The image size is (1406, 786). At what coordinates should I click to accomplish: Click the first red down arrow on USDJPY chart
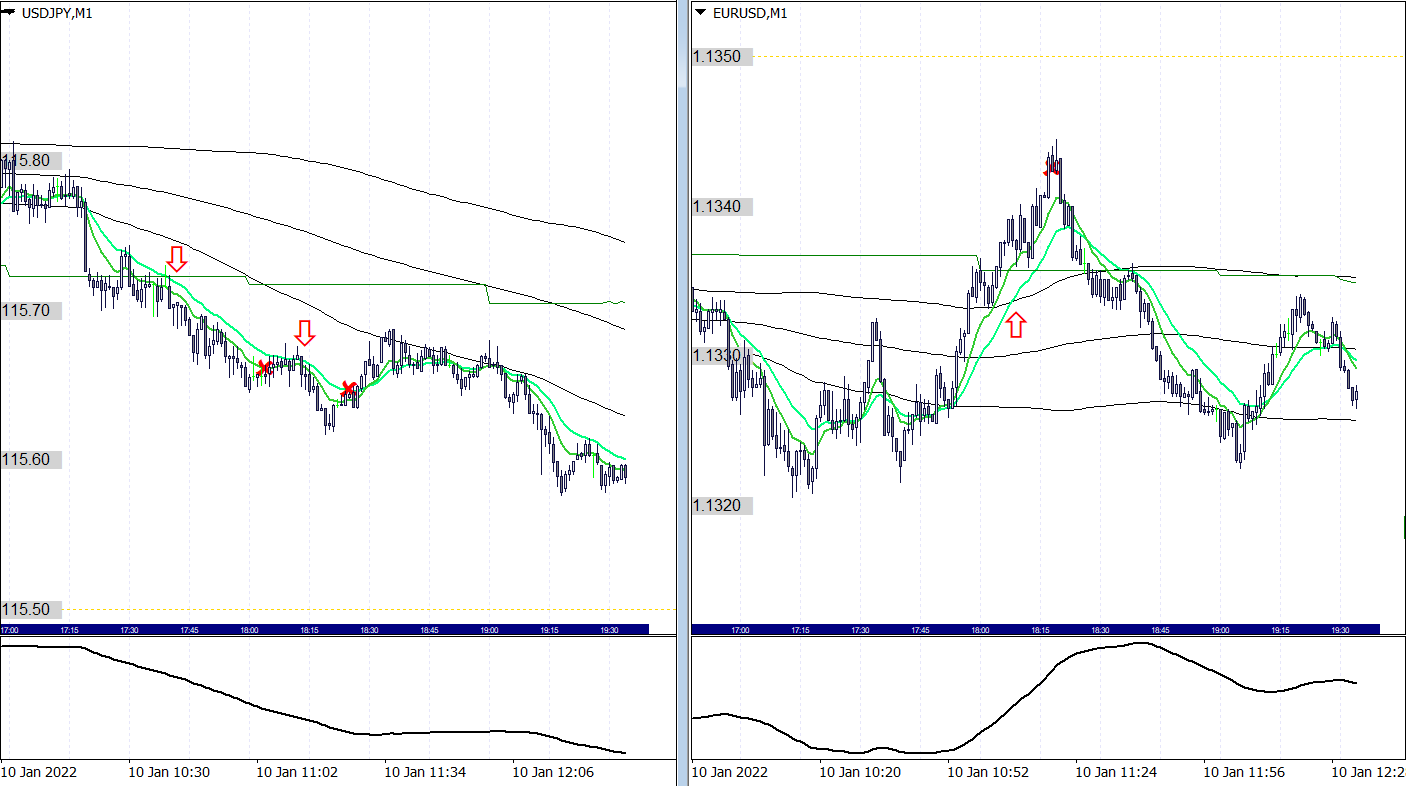tap(176, 259)
